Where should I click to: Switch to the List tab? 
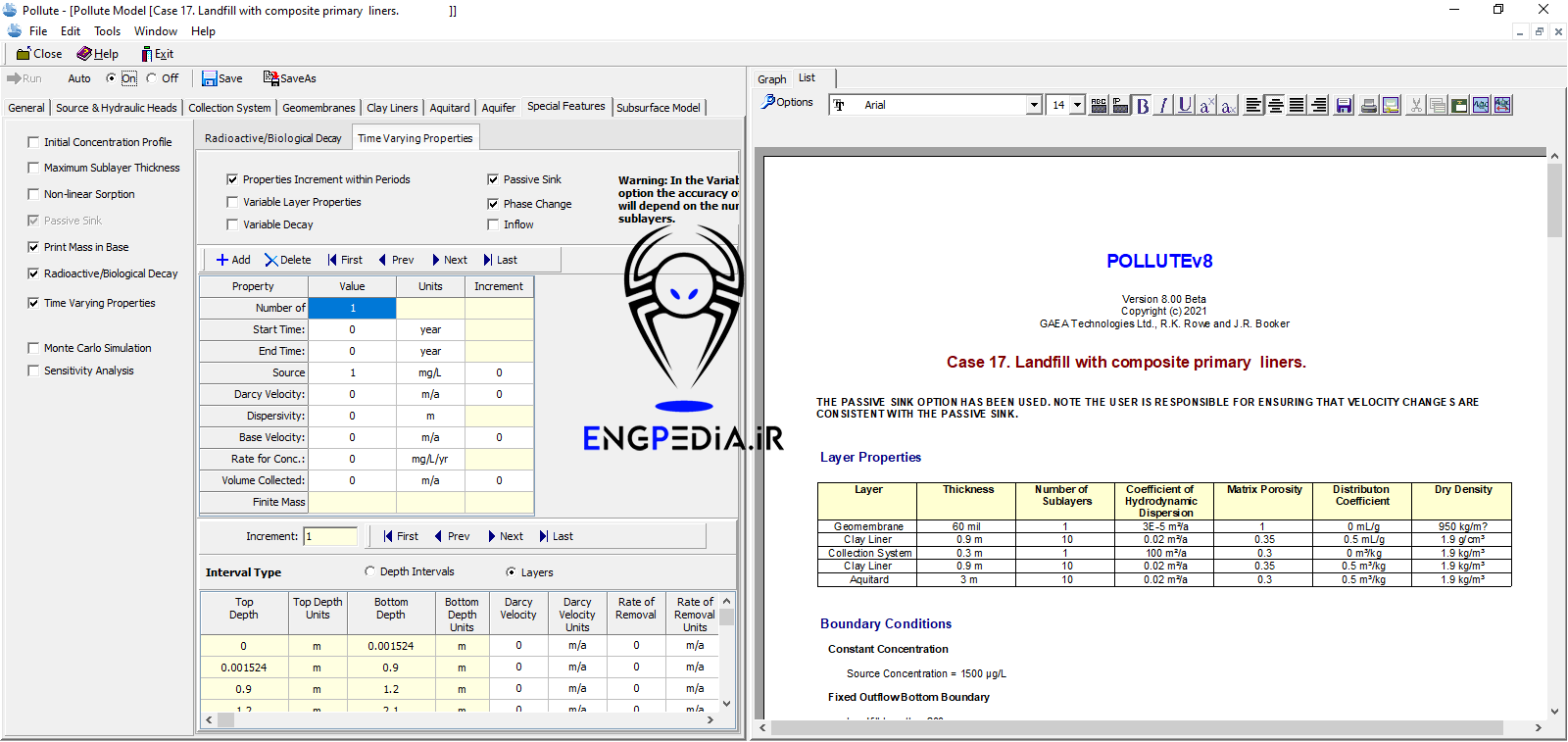tap(807, 78)
